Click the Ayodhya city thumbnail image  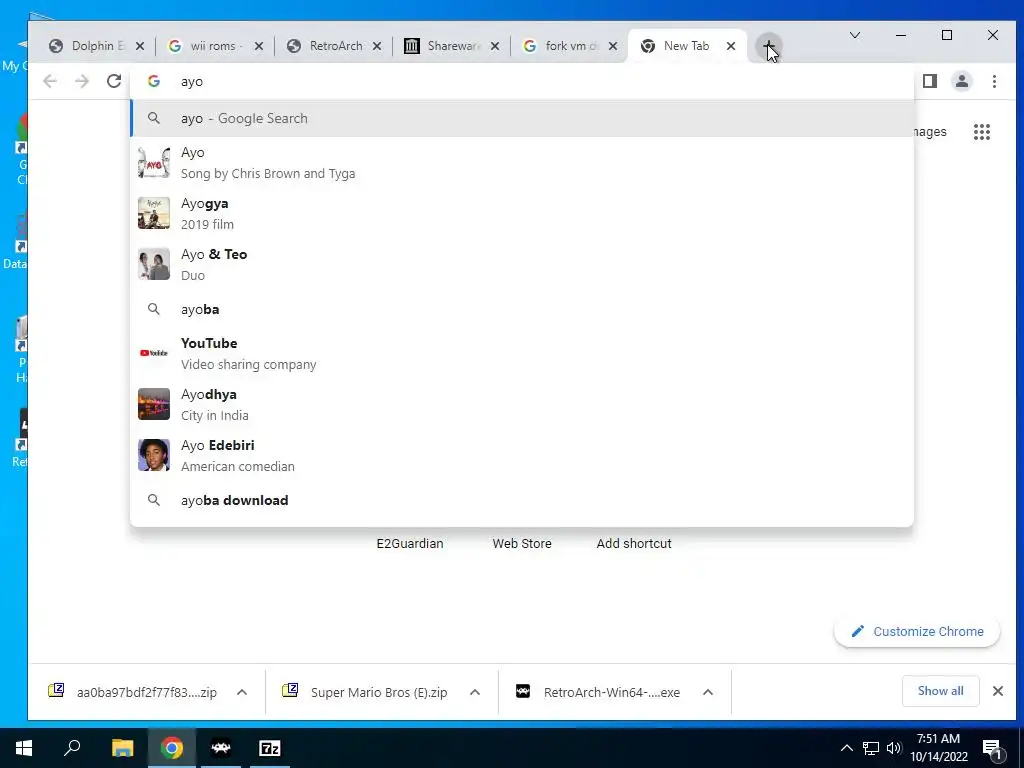154,404
